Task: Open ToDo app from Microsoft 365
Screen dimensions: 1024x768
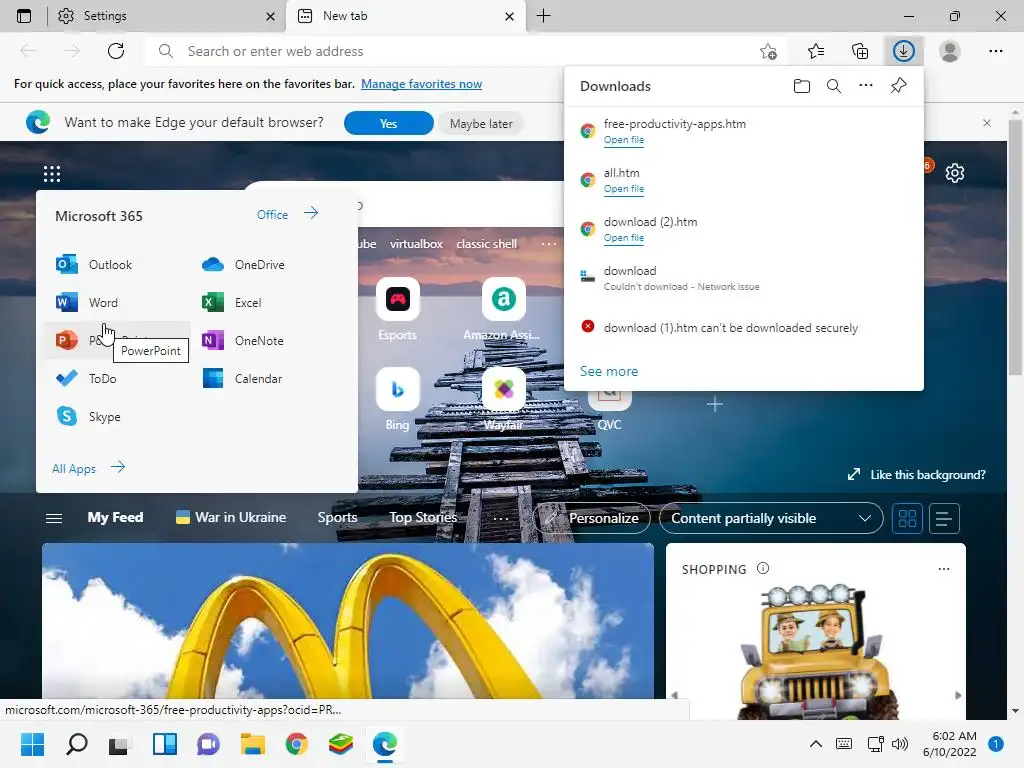Action: pos(87,379)
